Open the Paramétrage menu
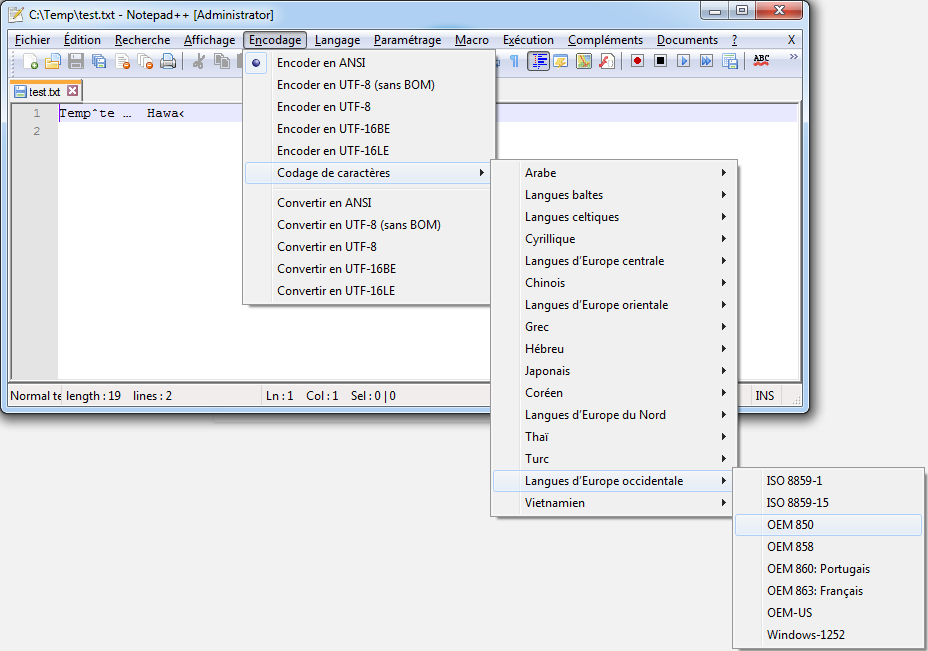Image resolution: width=928 pixels, height=651 pixels. pyautogui.click(x=407, y=40)
